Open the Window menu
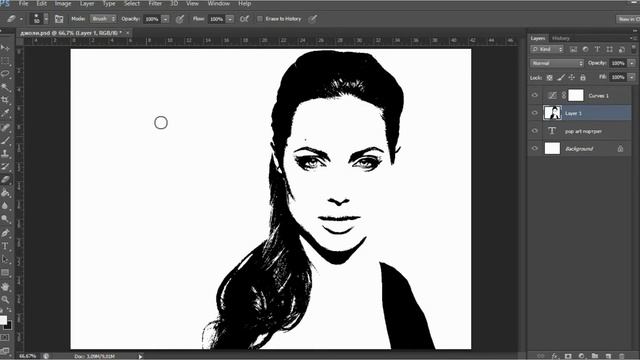Screen dimensions: 640x360 [218, 4]
